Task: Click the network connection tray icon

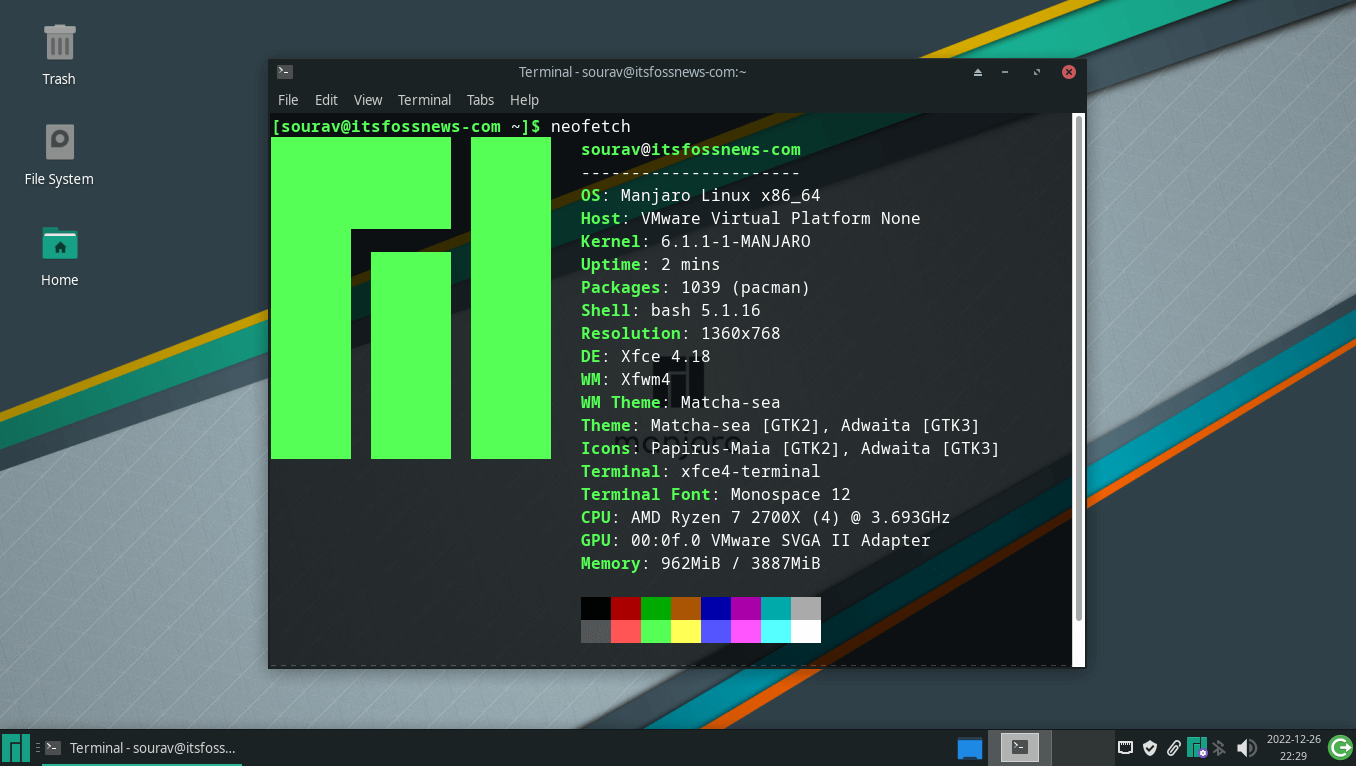Action: (1126, 747)
